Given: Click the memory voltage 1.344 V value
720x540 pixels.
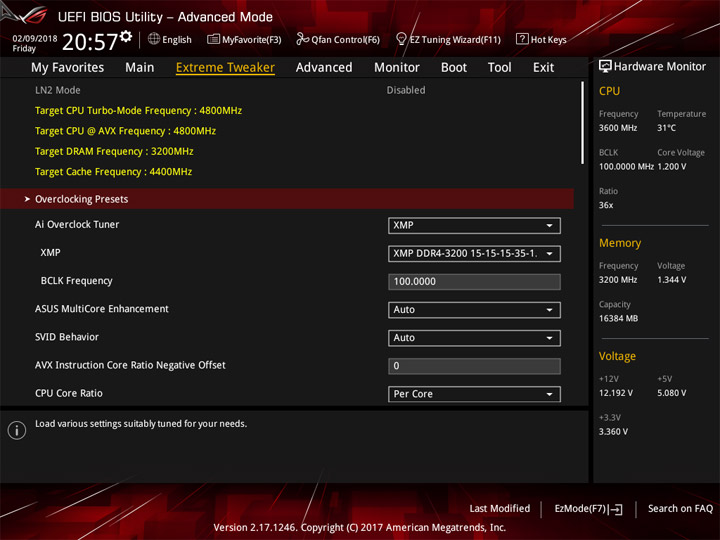Looking at the screenshot, I should tap(672, 280).
